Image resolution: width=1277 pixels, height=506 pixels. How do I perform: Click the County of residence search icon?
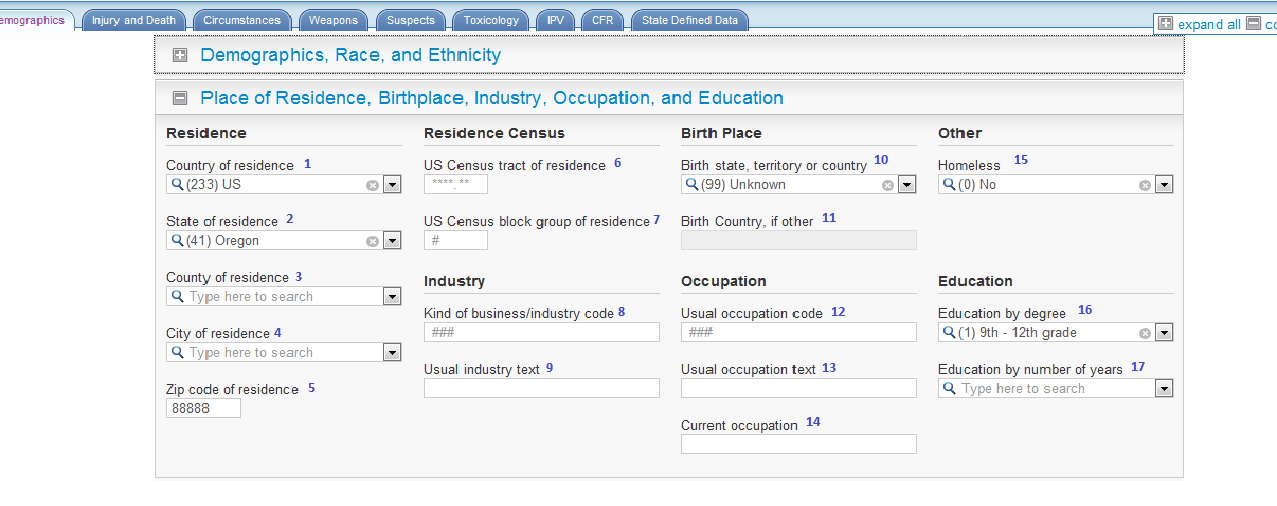pyautogui.click(x=178, y=297)
